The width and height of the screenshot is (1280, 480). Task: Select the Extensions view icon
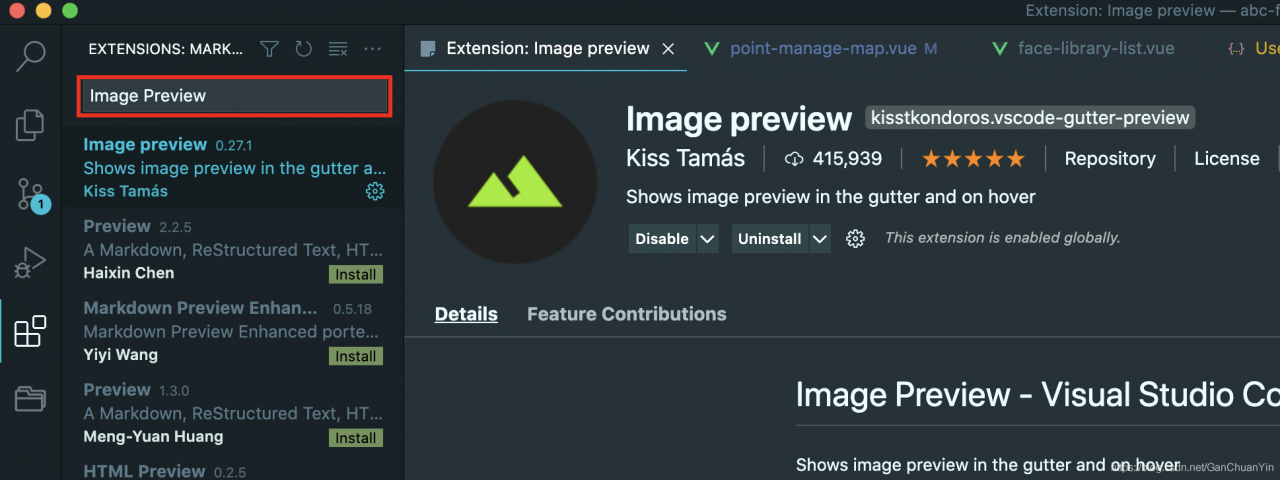[30, 331]
